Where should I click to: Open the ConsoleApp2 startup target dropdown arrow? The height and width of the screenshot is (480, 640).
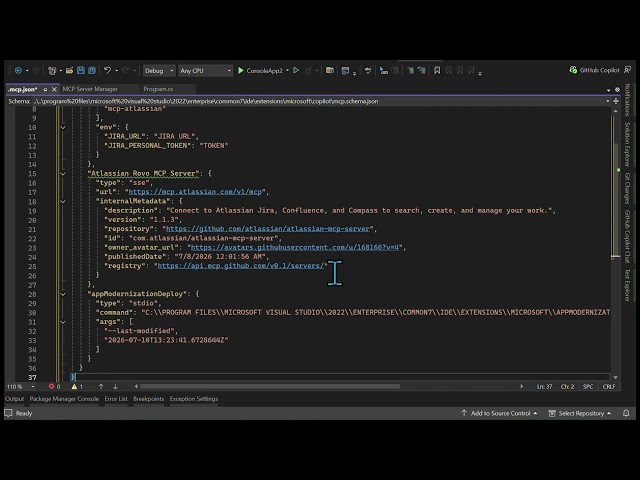287,71
